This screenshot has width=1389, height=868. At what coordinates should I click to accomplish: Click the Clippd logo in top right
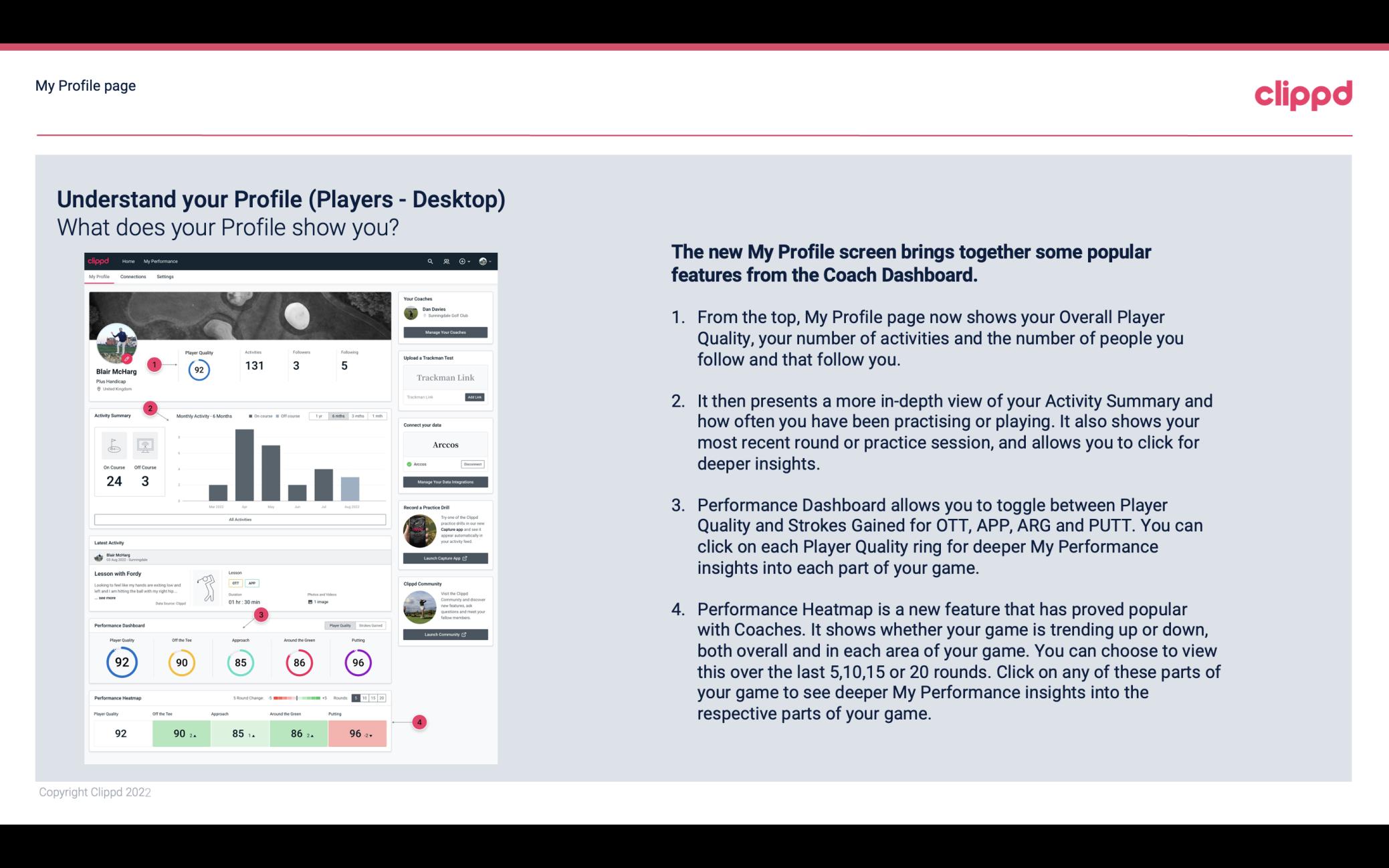click(1303, 94)
